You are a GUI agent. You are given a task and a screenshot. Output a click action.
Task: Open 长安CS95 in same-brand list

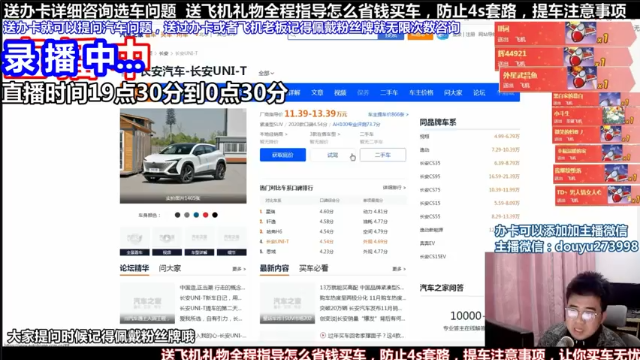tap(430, 177)
